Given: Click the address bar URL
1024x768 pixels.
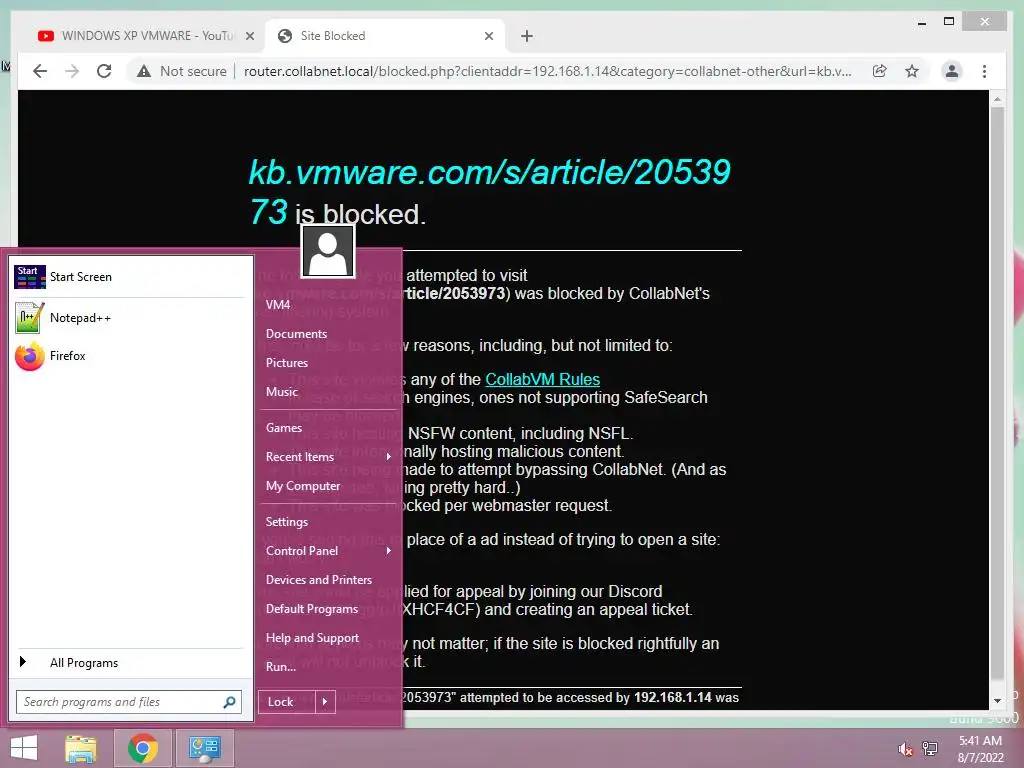Looking at the screenshot, I should point(547,71).
